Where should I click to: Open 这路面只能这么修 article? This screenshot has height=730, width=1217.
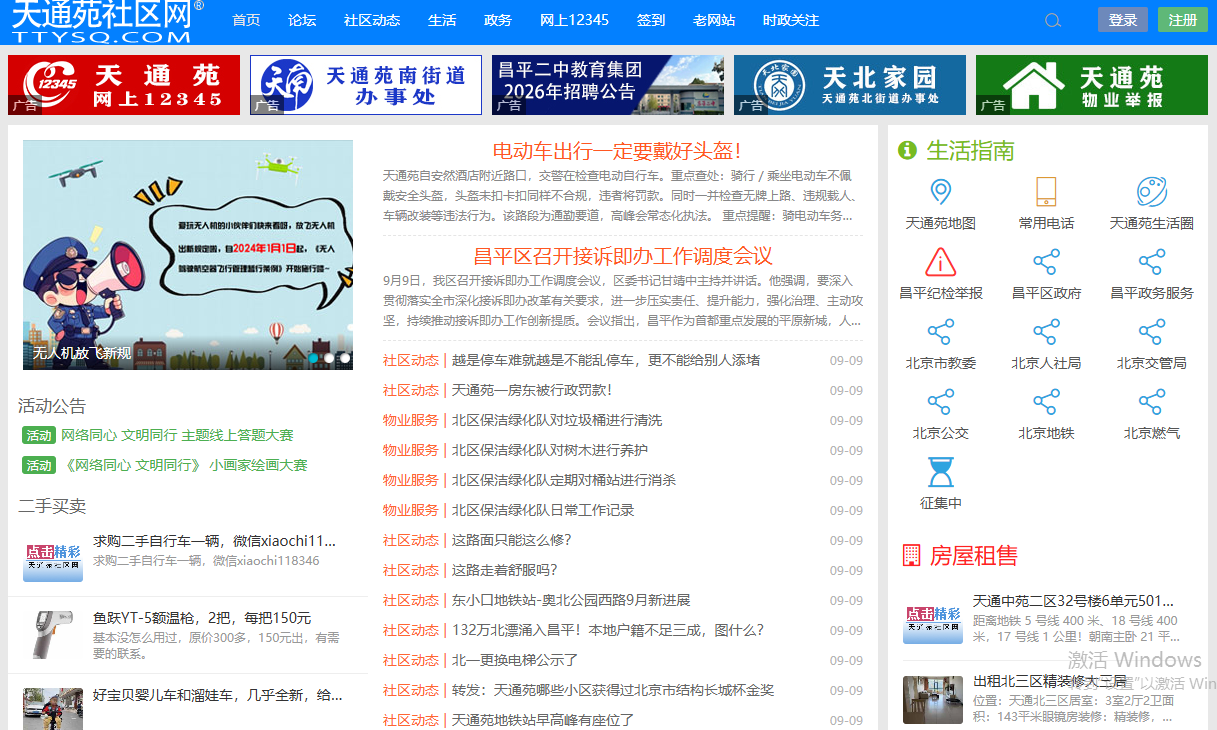512,540
